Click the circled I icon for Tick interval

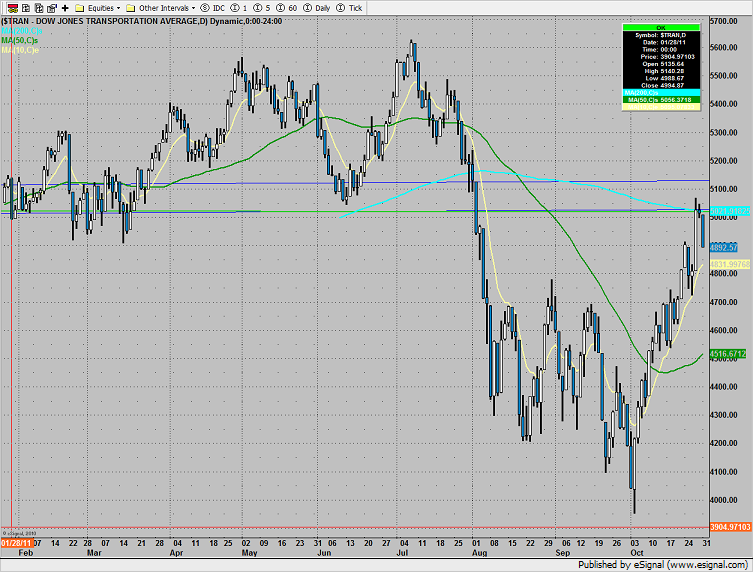(x=340, y=8)
